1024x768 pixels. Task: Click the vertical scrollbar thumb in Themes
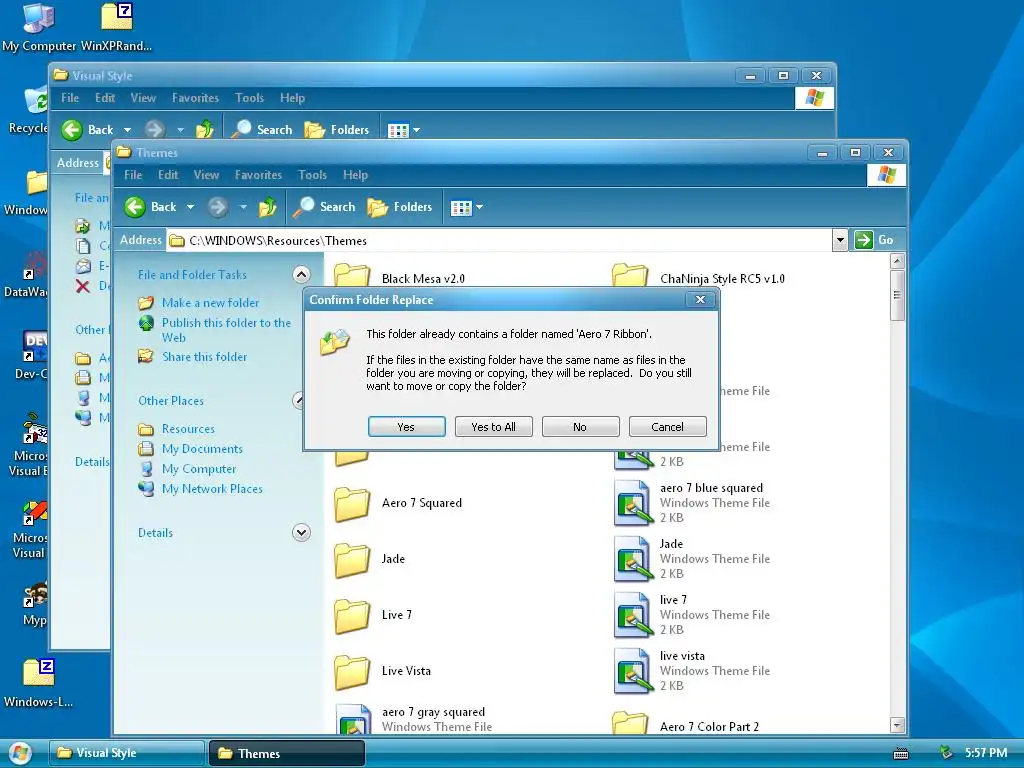897,295
